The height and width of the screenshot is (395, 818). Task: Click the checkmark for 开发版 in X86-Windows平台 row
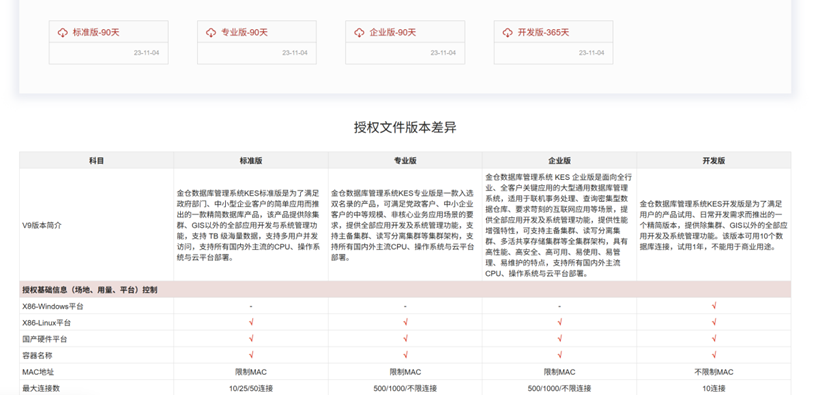click(714, 306)
